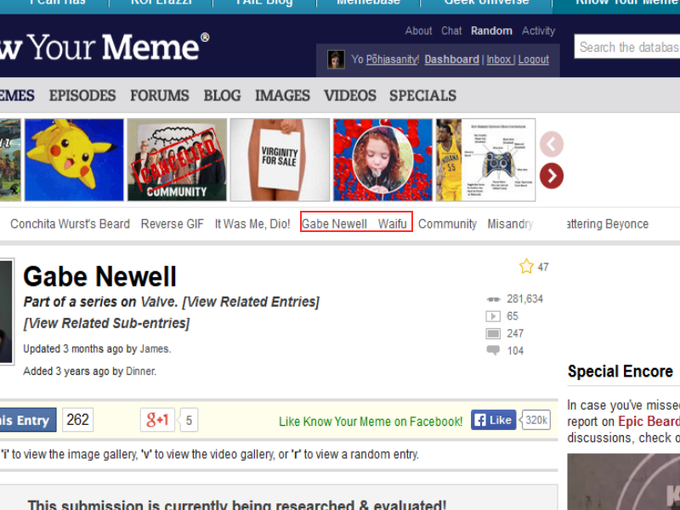Click the carousel next arrow
680x510 pixels.
[x=551, y=176]
